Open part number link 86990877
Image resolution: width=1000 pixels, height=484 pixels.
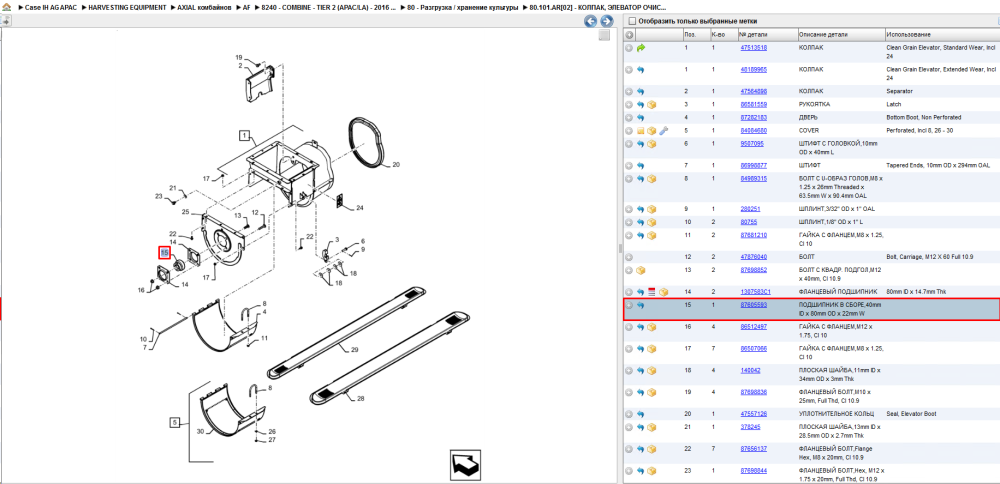[753, 166]
